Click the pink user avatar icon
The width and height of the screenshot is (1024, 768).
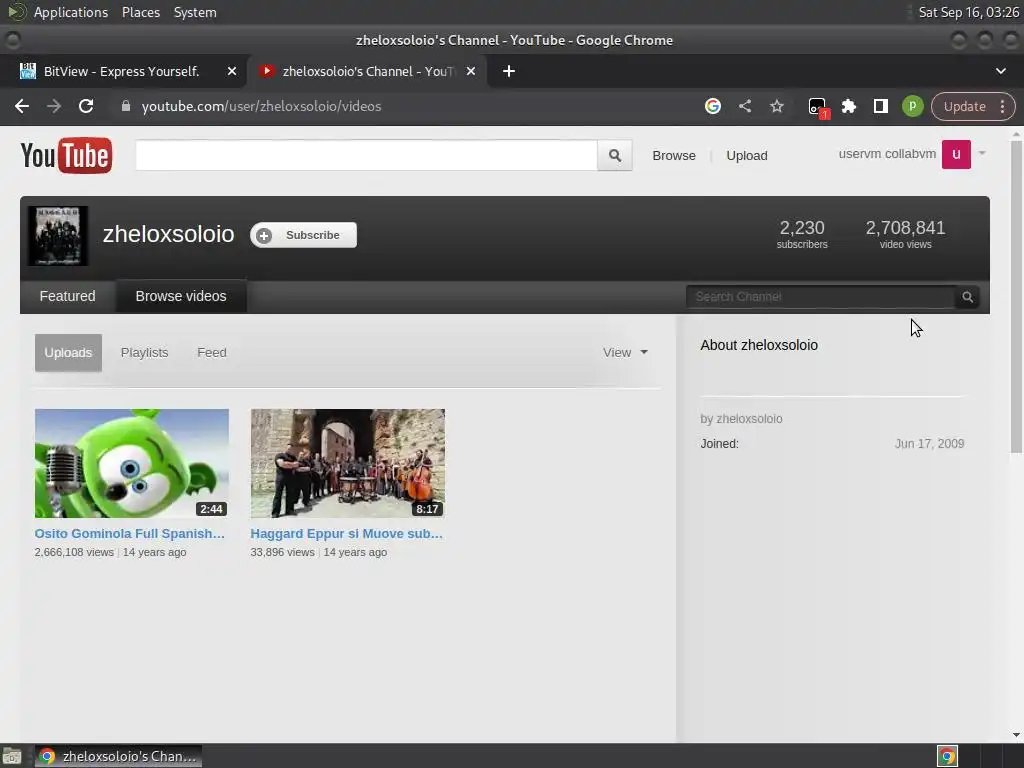(x=956, y=154)
